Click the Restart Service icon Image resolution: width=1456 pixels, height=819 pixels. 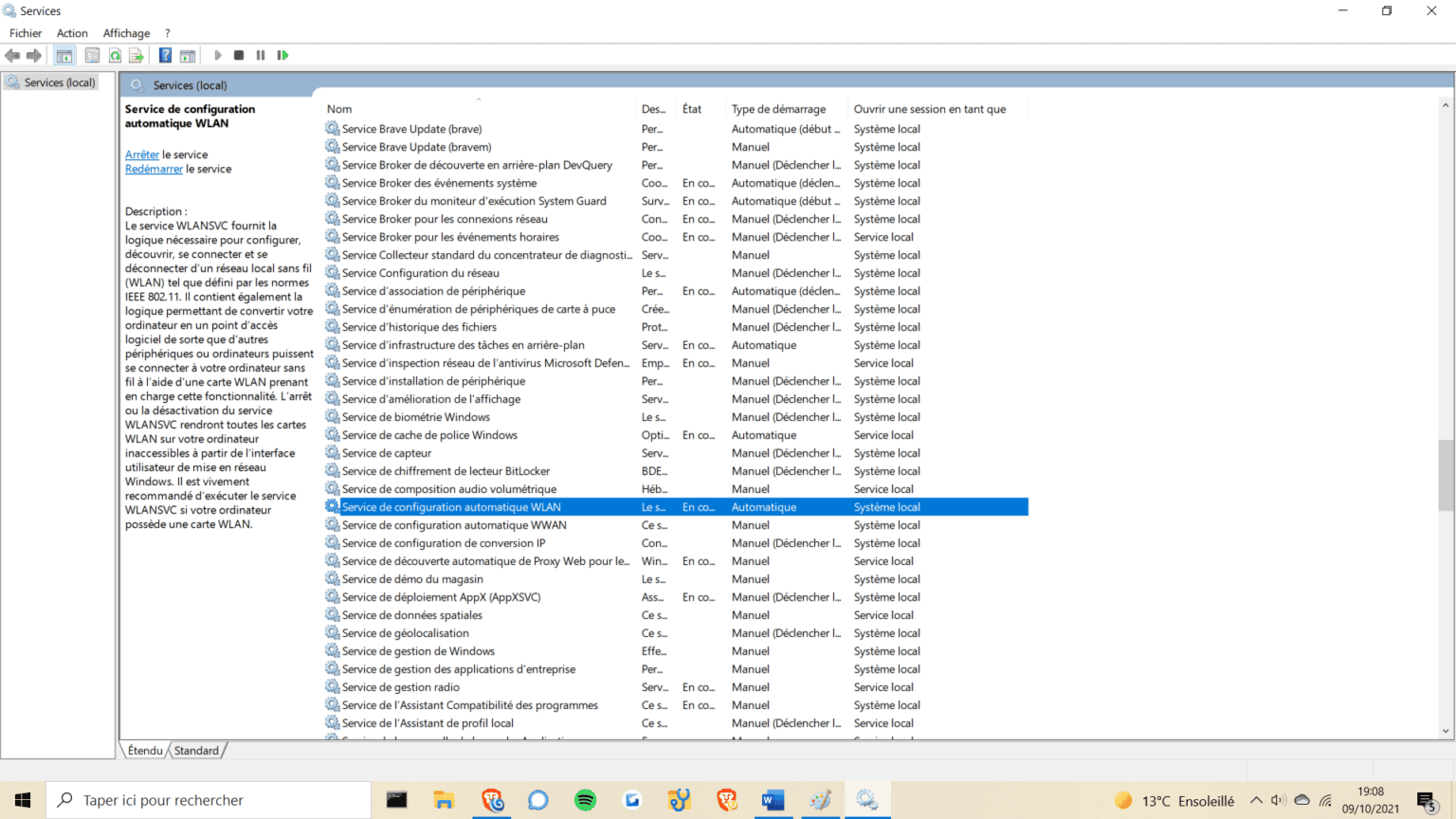pyautogui.click(x=282, y=56)
